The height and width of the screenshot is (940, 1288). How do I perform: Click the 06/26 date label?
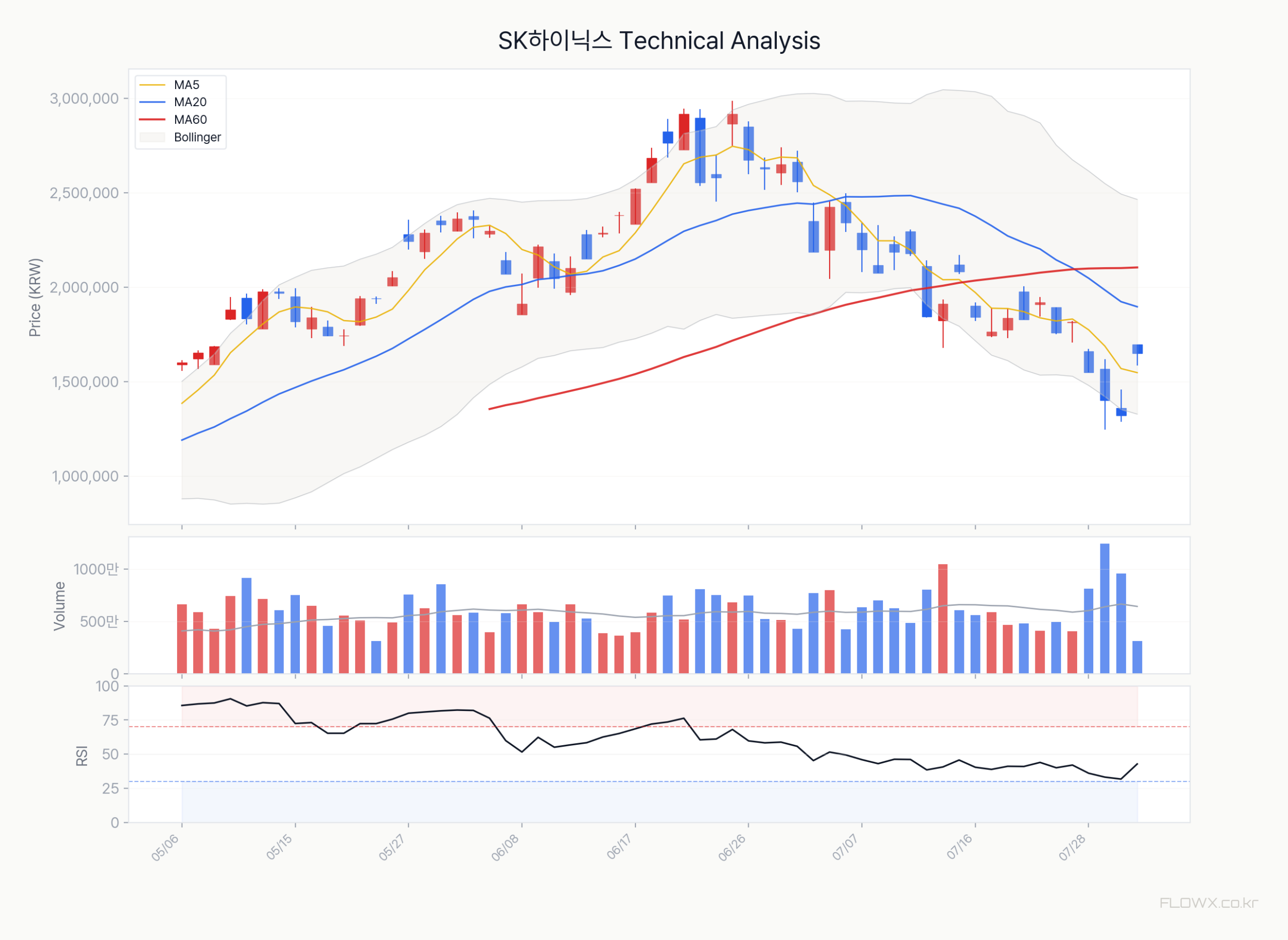pyautogui.click(x=732, y=848)
